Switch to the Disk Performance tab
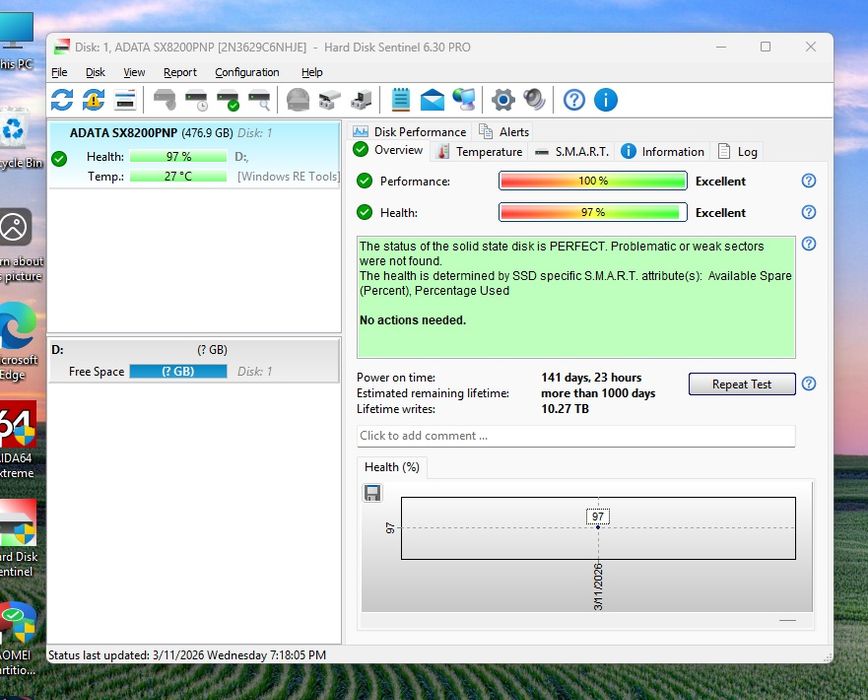 pos(410,132)
